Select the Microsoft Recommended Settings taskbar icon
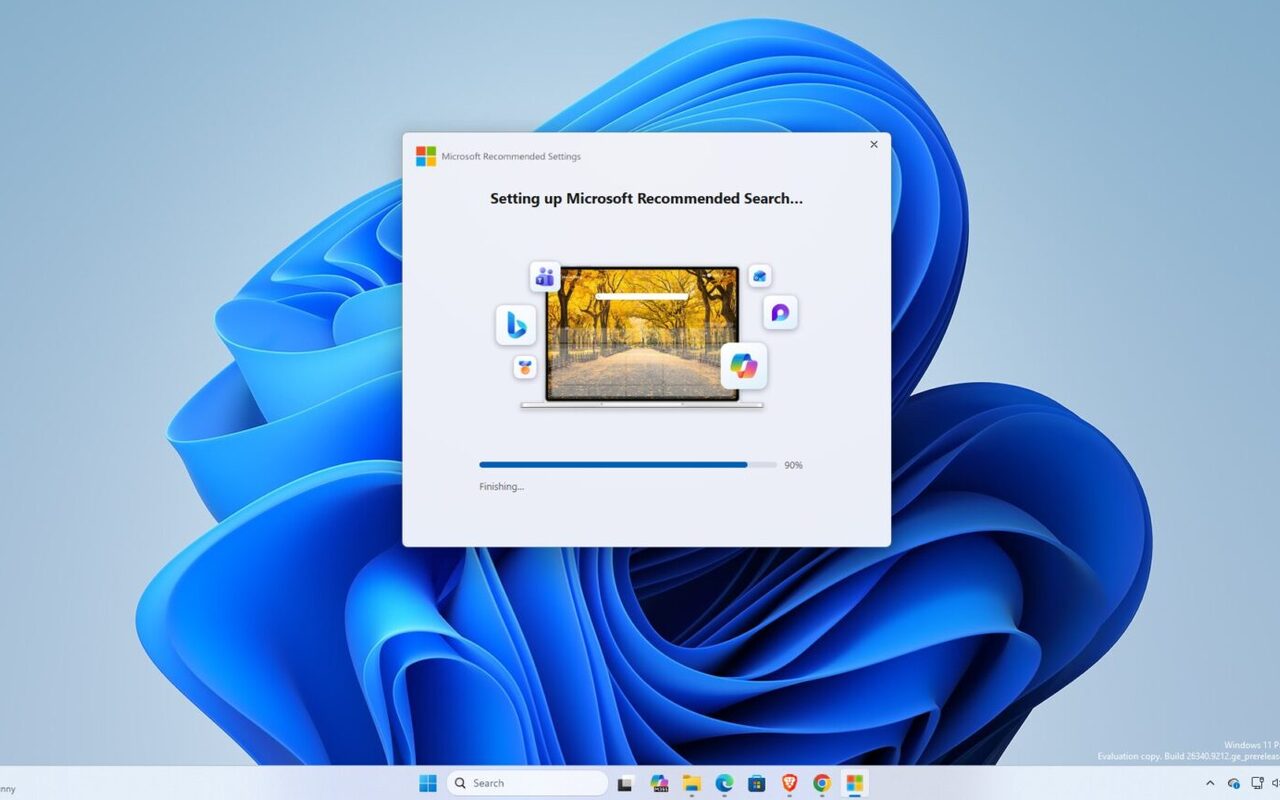 tap(855, 783)
